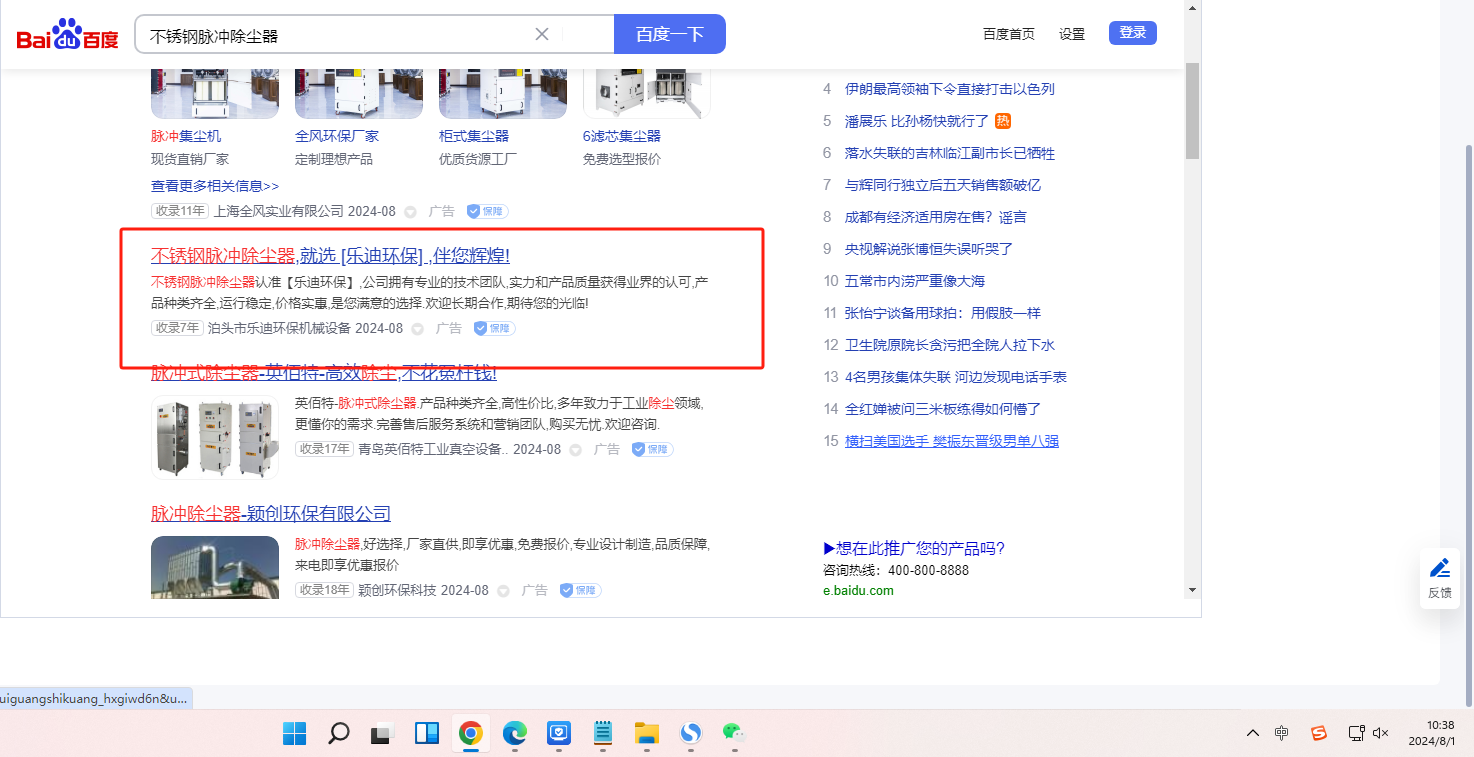
Task: Open the 反馈 feedback pencil icon
Action: coord(1439,569)
